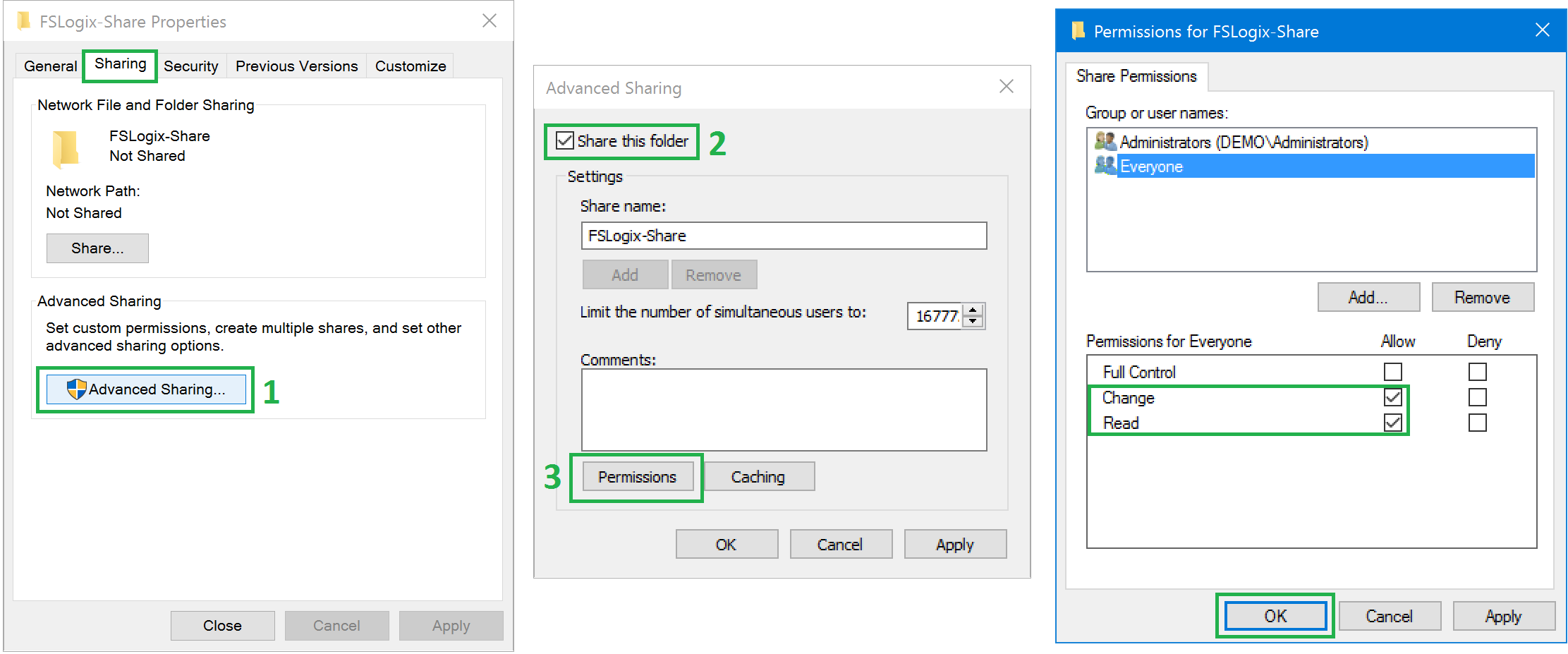The height and width of the screenshot is (654, 1568).
Task: Open the Previous Versions tab
Action: pos(296,66)
